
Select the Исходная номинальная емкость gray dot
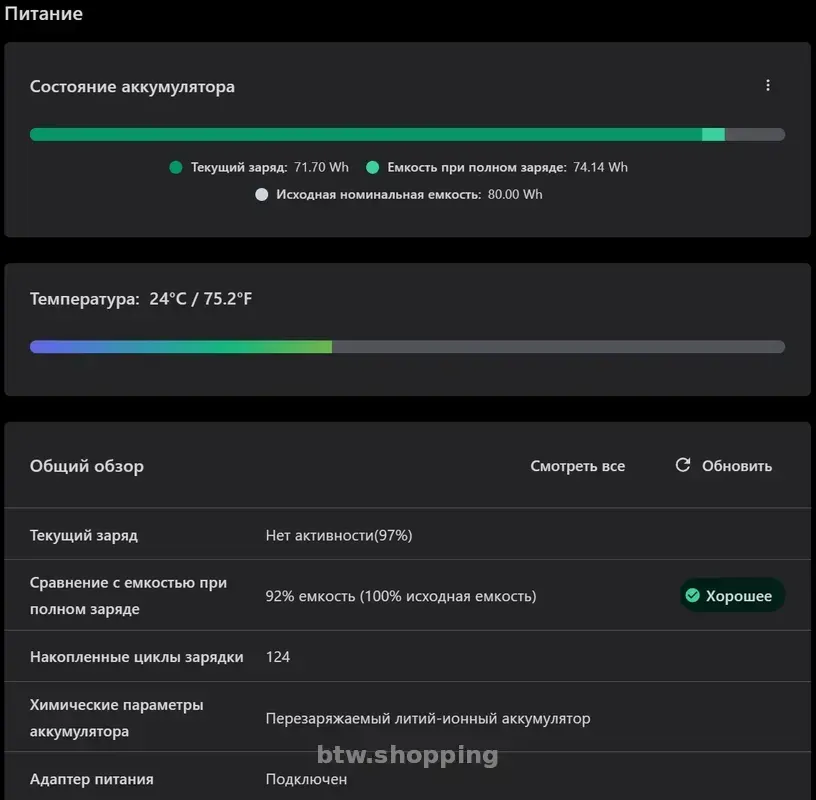pyautogui.click(x=262, y=194)
